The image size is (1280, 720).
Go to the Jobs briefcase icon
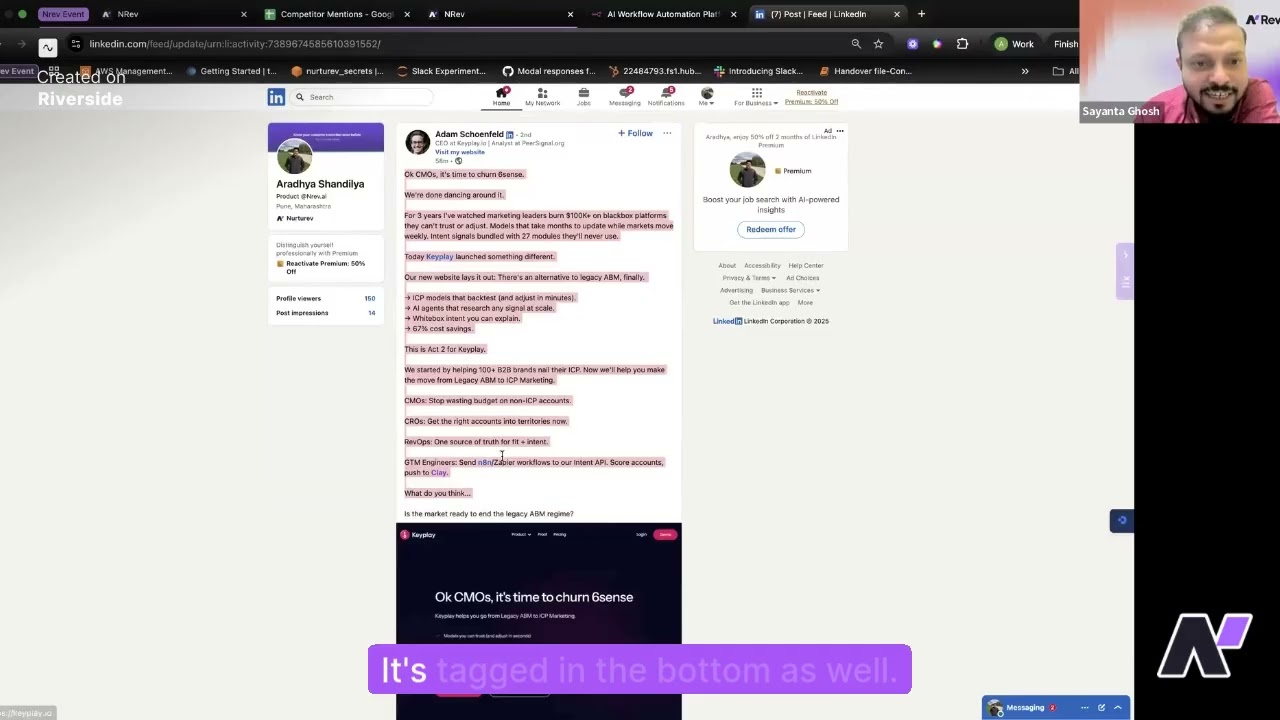pos(583,97)
